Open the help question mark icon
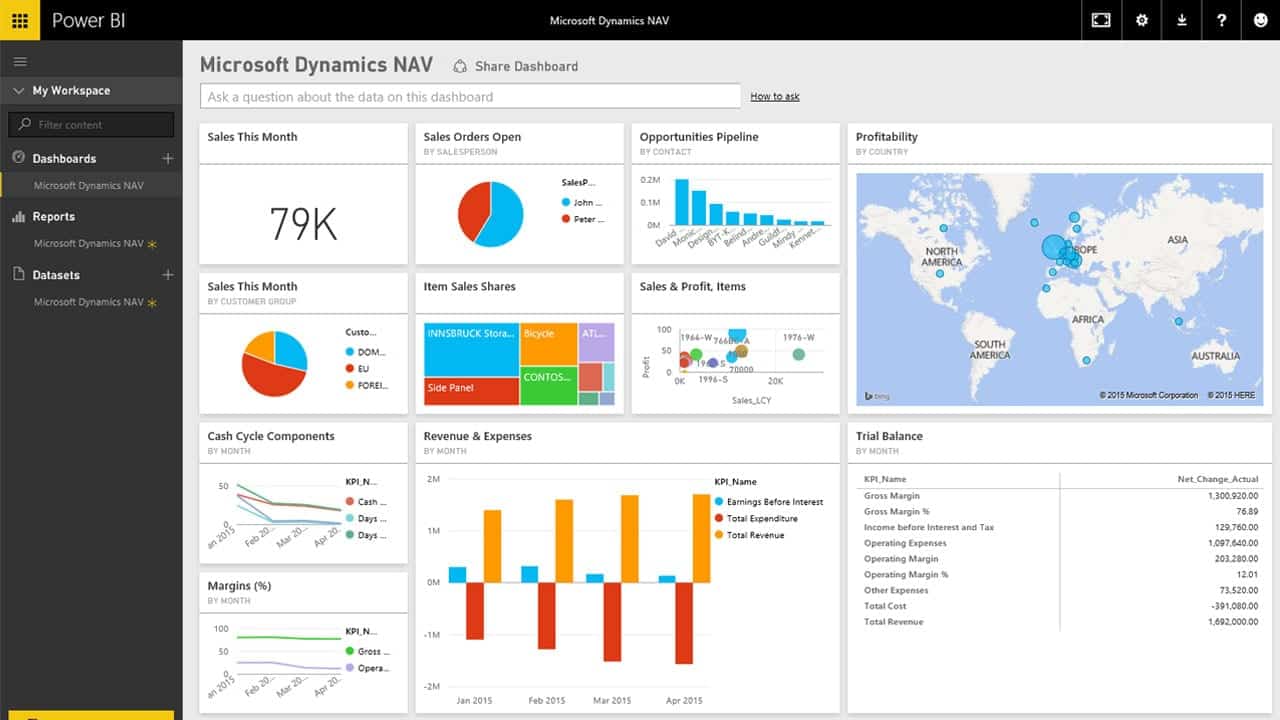Viewport: 1280px width, 720px height. point(1221,20)
